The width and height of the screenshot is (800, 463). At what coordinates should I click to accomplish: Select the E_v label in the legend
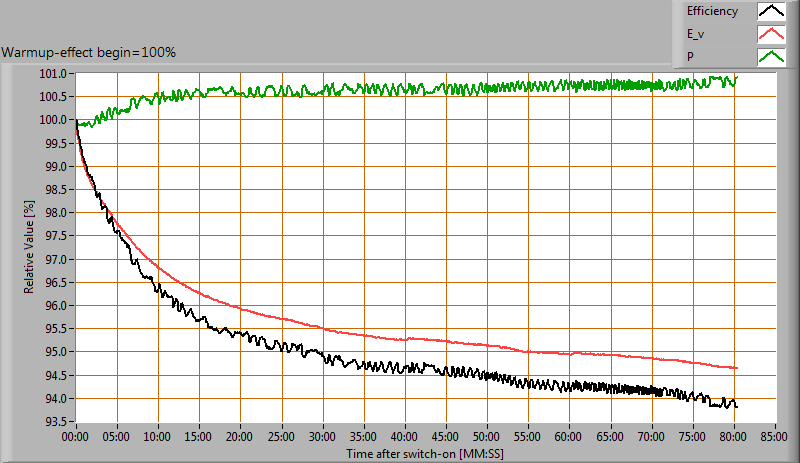[x=697, y=35]
